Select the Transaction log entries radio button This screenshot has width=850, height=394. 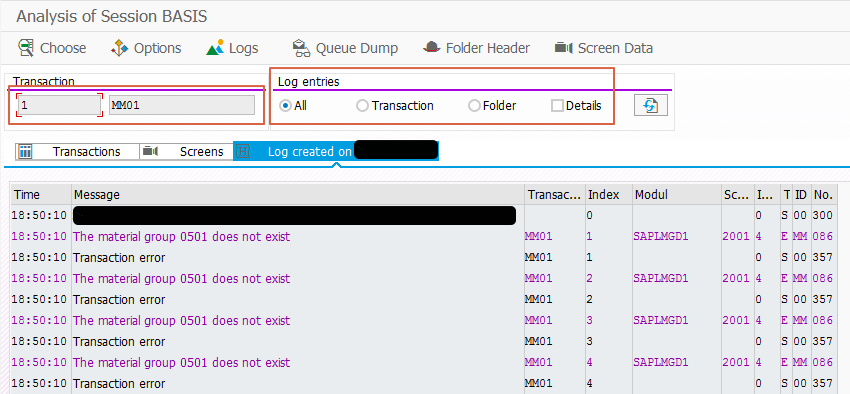[x=362, y=106]
